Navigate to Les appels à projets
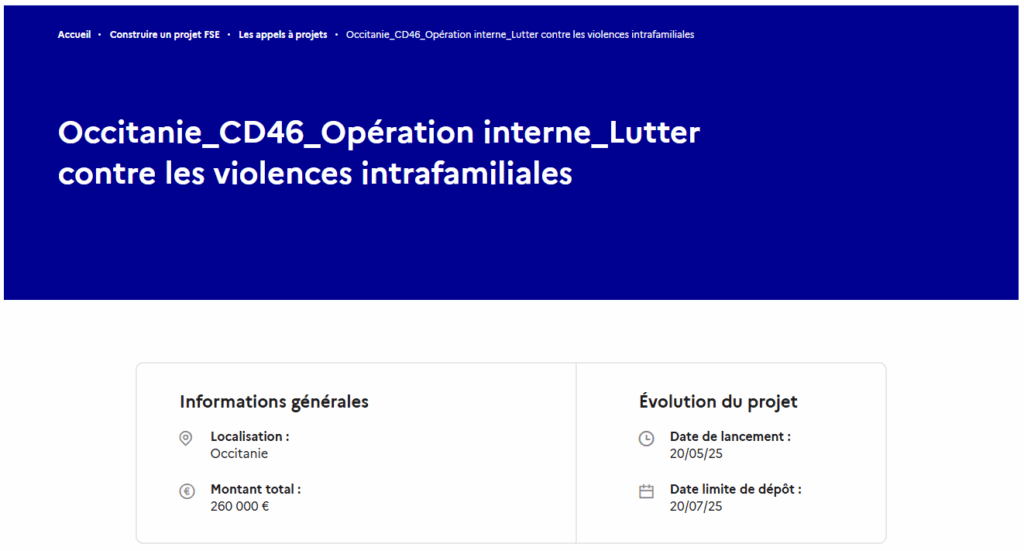Screen dimensions: 1024x551 point(282,34)
